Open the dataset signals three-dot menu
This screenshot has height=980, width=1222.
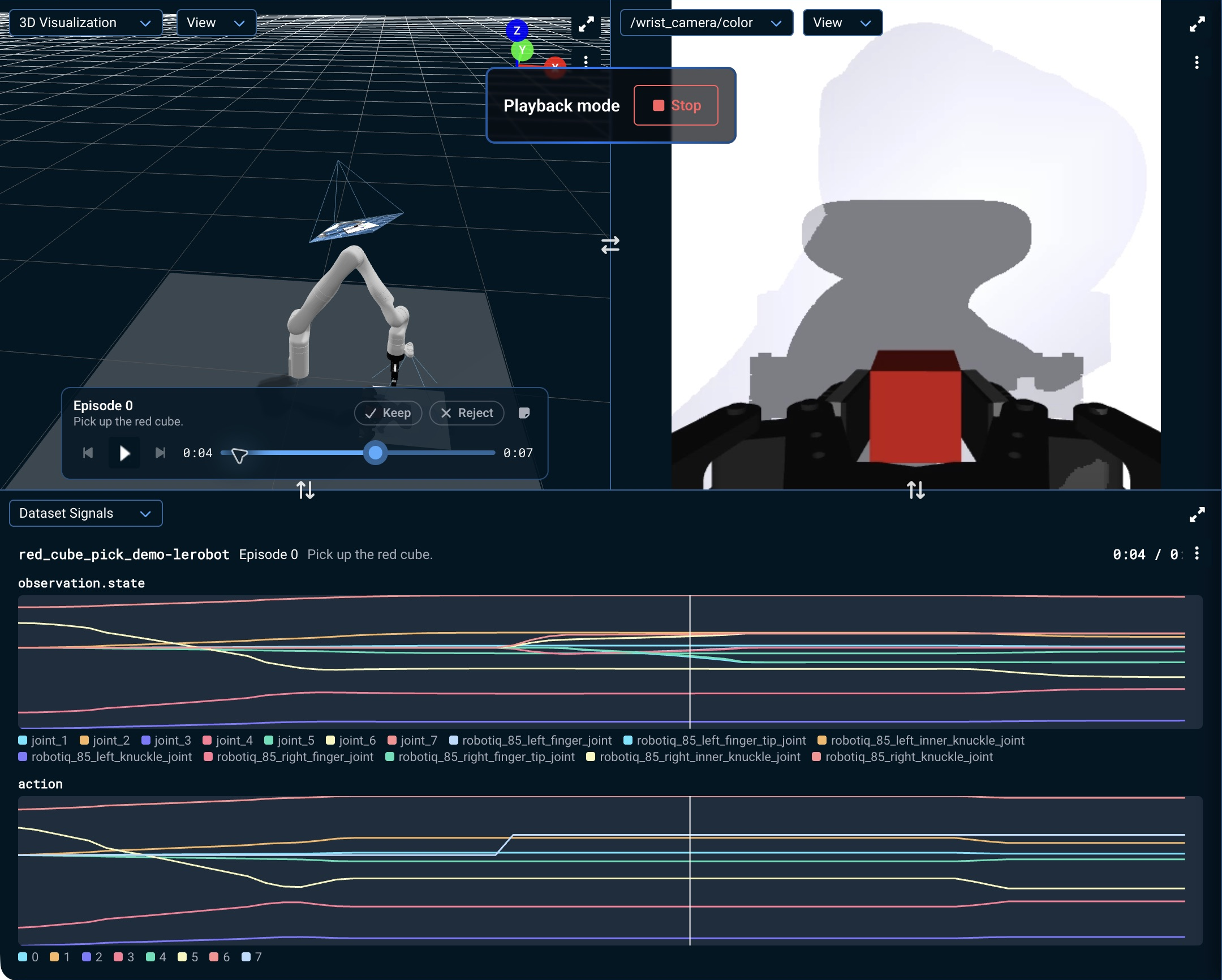1197,553
